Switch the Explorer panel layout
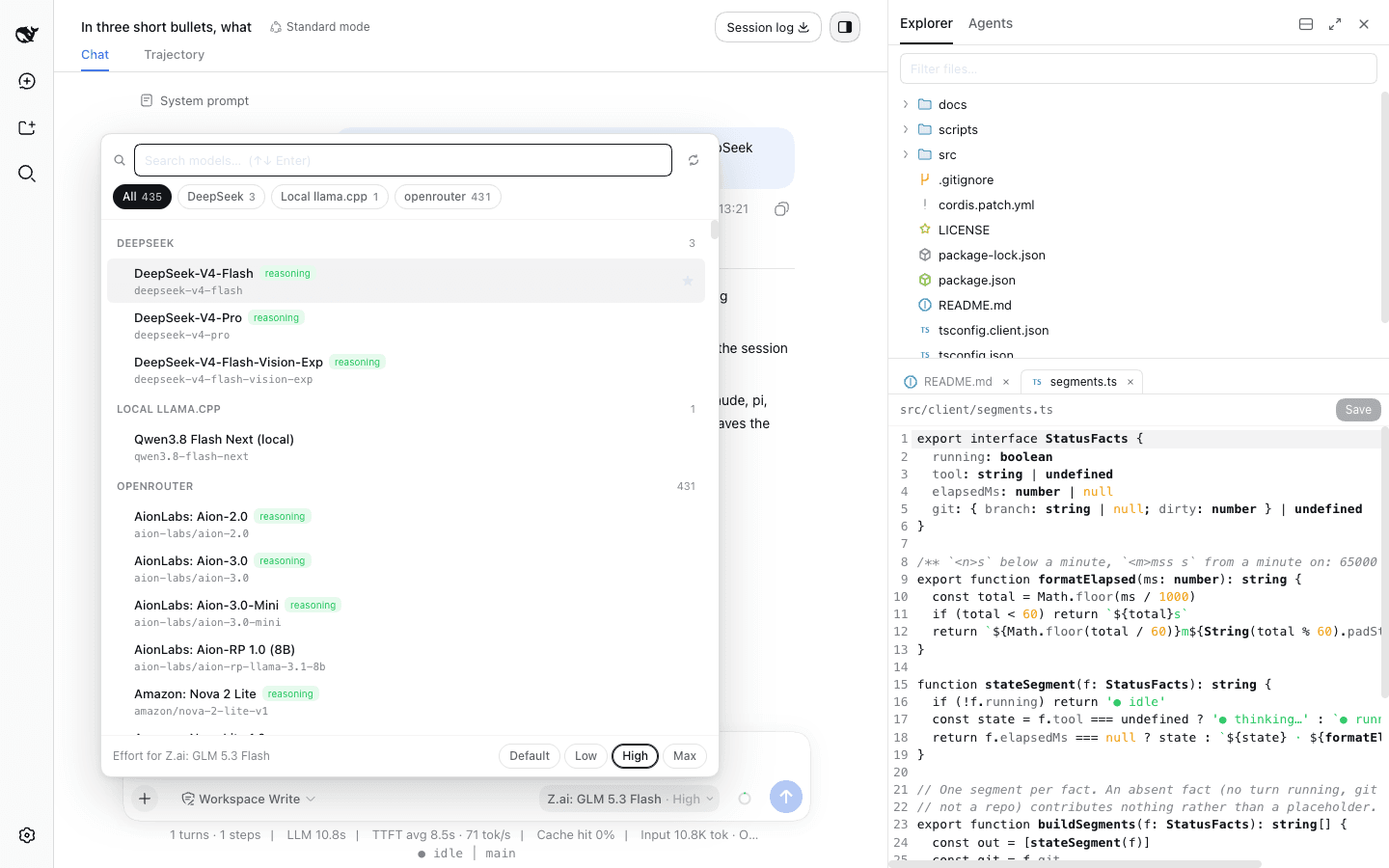Image resolution: width=1389 pixels, height=868 pixels. click(1306, 24)
